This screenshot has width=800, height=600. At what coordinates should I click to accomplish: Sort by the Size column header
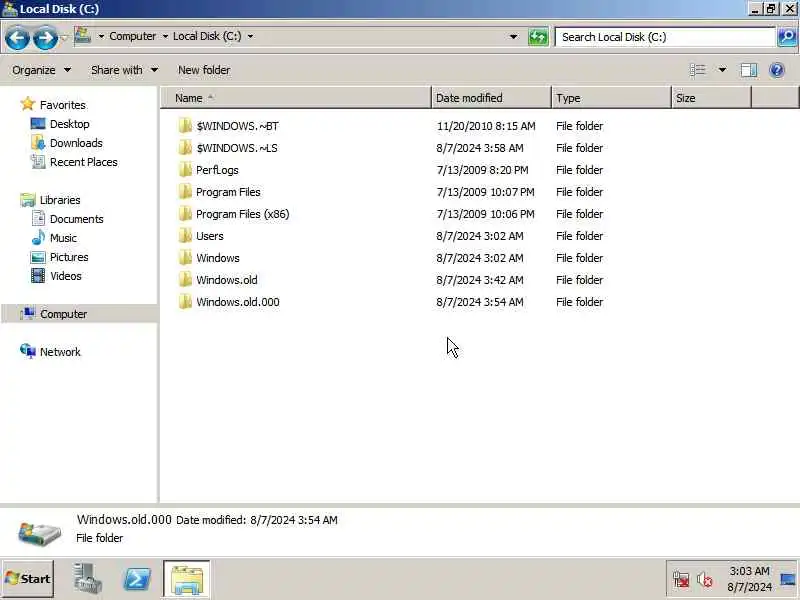pyautogui.click(x=711, y=98)
